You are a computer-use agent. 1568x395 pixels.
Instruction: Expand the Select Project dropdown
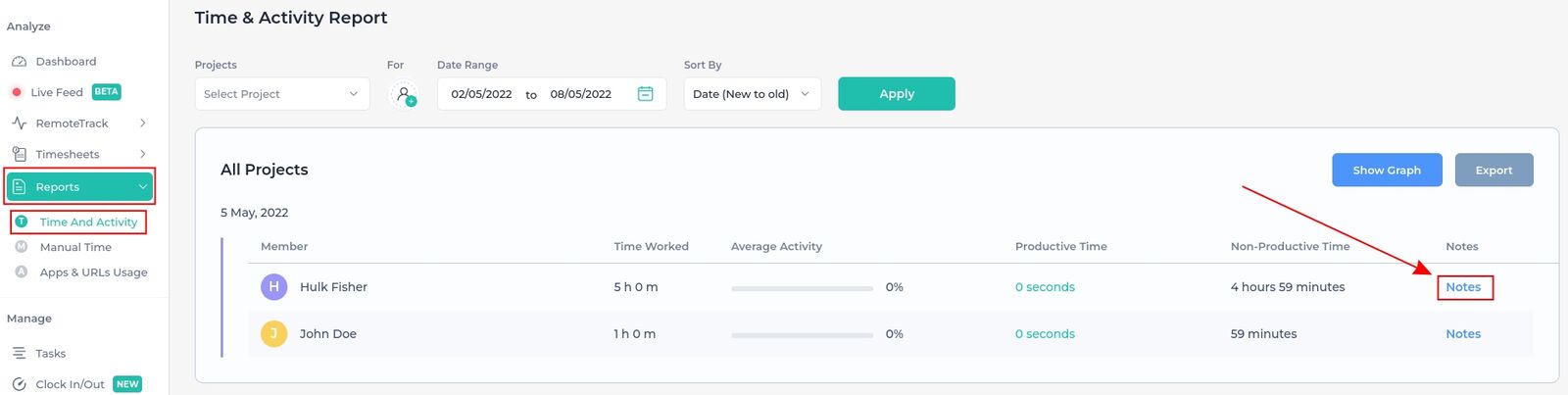tap(282, 94)
